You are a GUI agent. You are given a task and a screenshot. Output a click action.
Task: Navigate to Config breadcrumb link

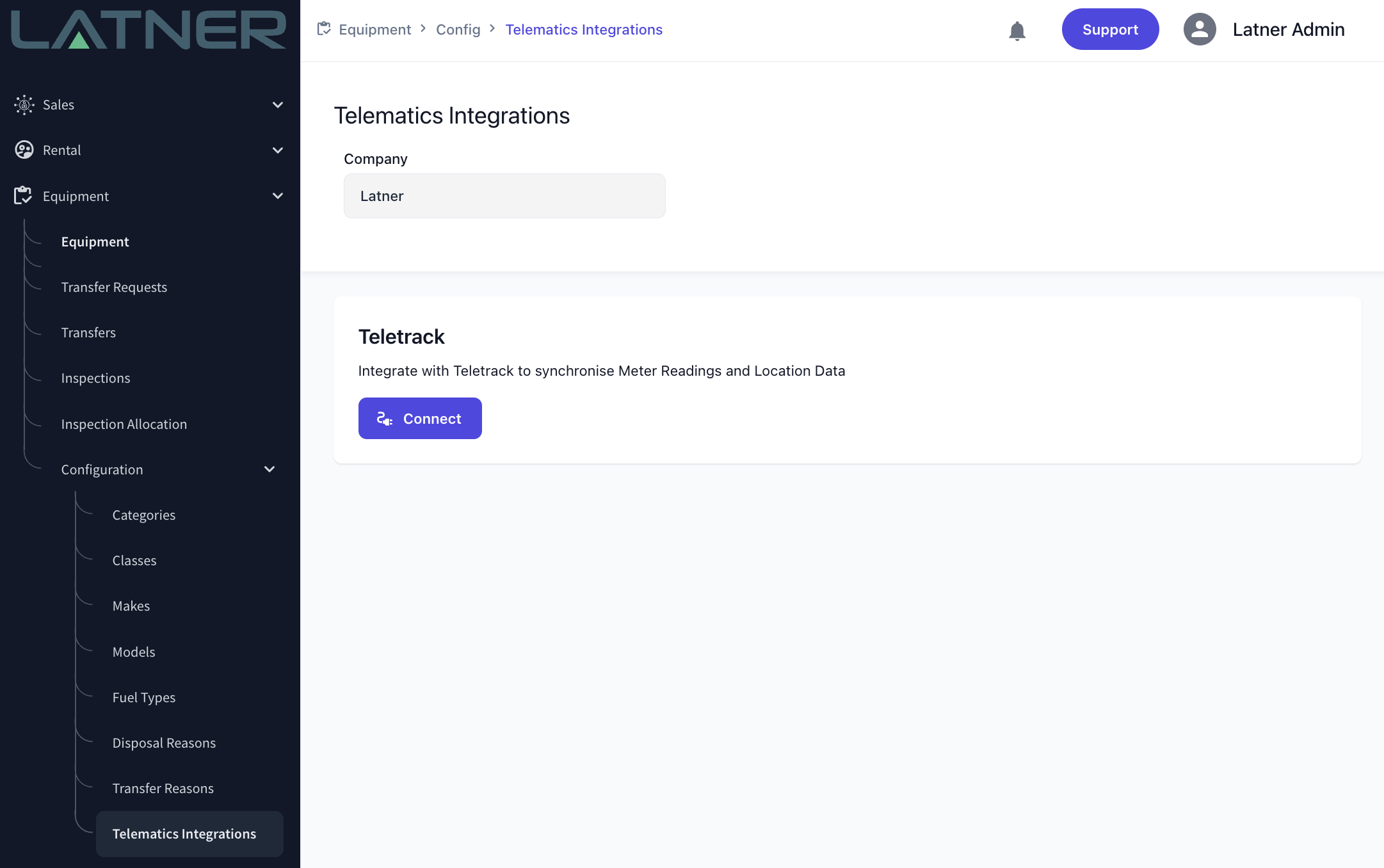click(458, 29)
